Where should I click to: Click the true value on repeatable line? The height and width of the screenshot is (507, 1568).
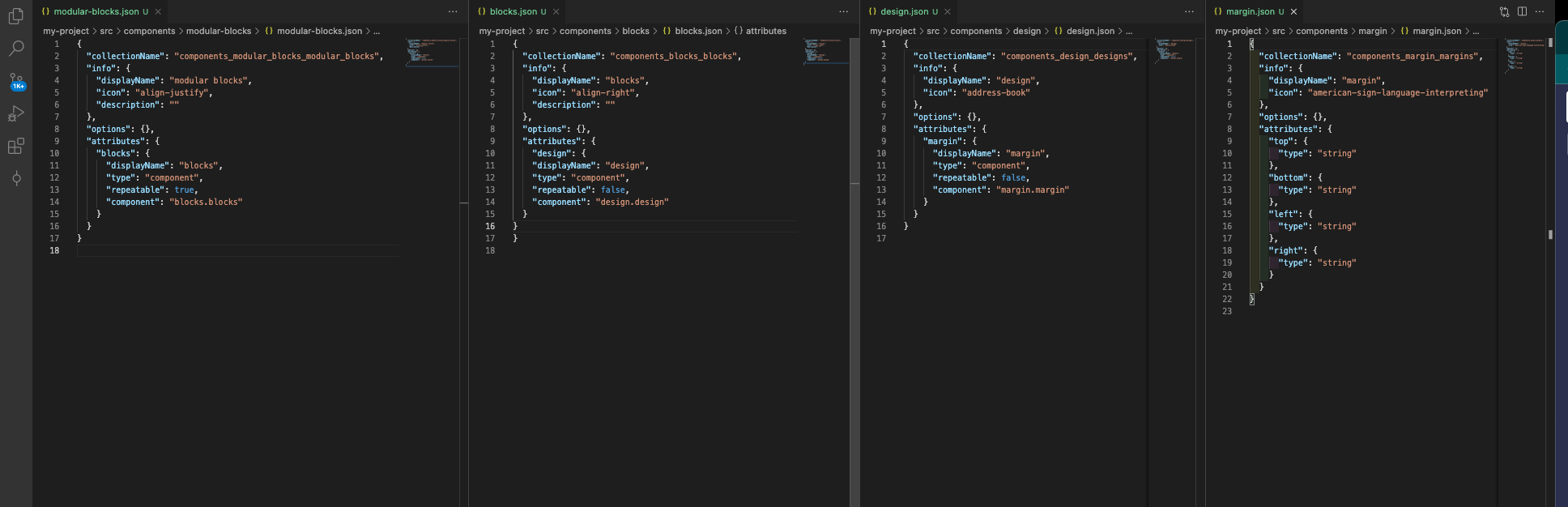pyautogui.click(x=184, y=190)
